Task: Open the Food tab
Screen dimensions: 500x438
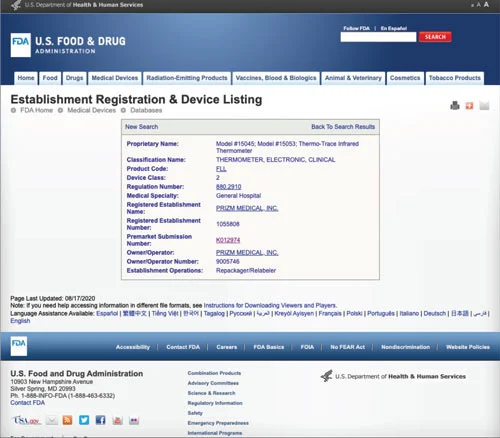Action: tap(50, 78)
